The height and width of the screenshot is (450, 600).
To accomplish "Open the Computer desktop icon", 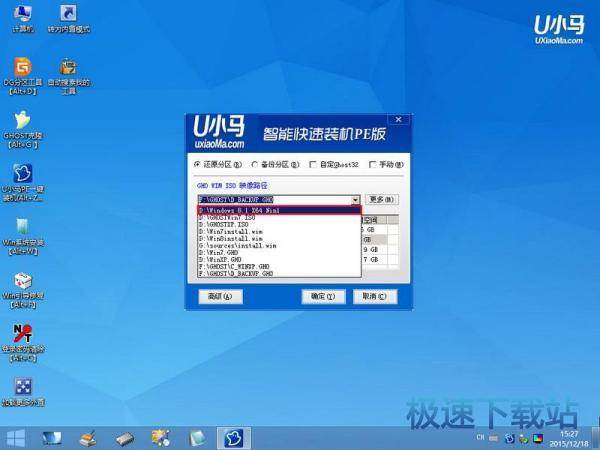I will (23, 18).
